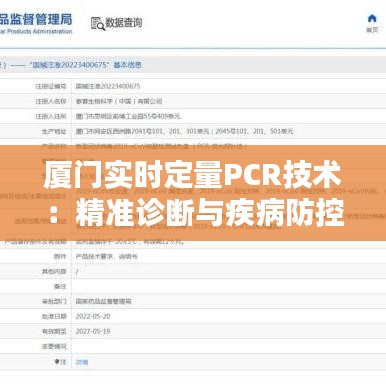Click the Products Administration subtitle
The height and width of the screenshot is (386, 386).
tap(36, 31)
